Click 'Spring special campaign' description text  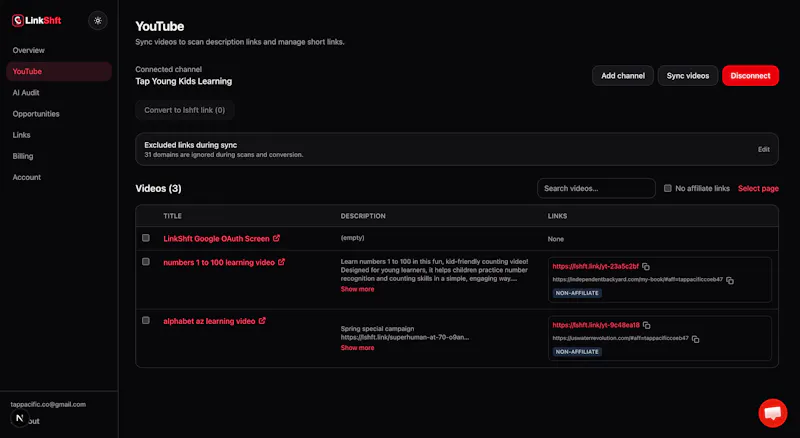click(x=377, y=329)
